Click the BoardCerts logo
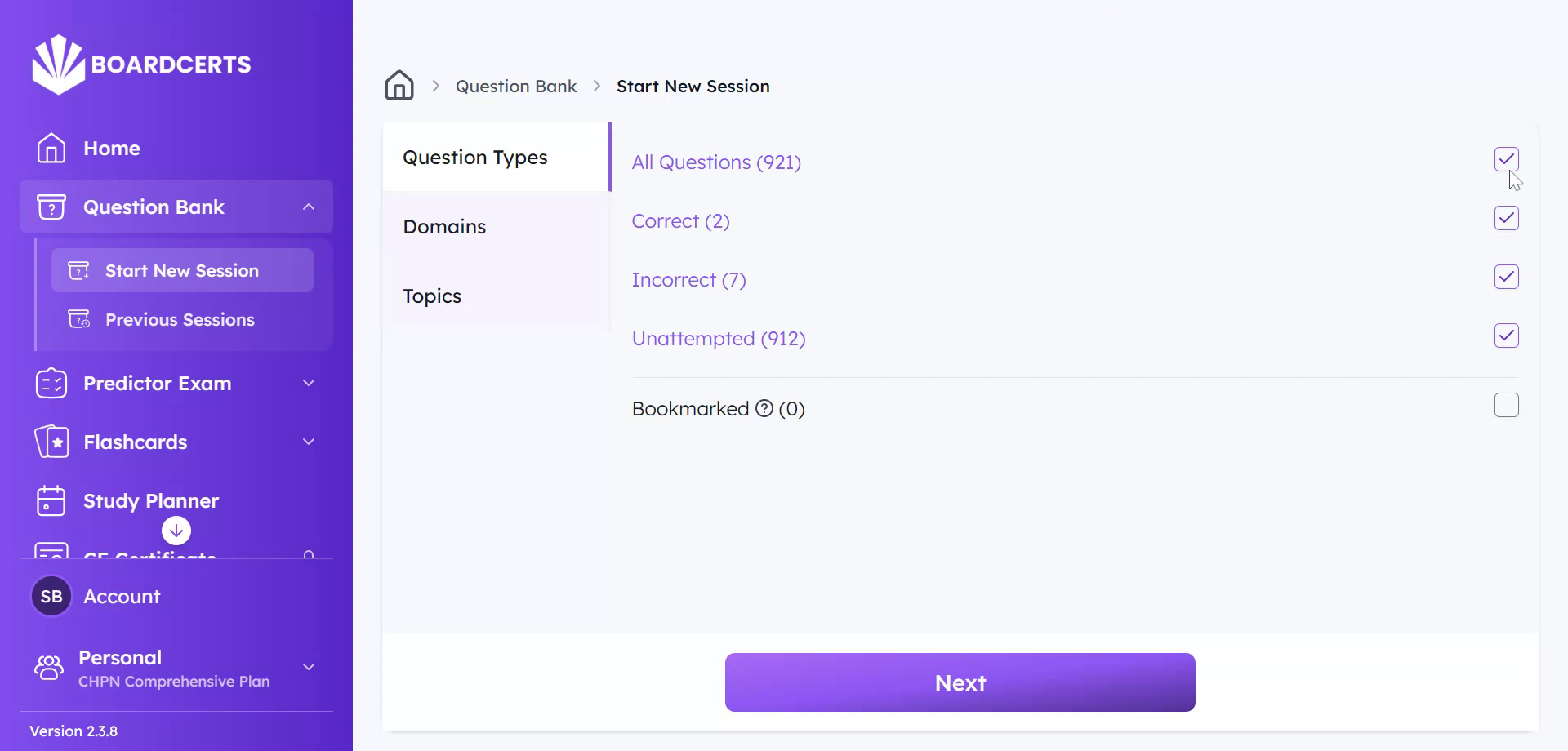This screenshot has width=1568, height=751. click(x=141, y=64)
